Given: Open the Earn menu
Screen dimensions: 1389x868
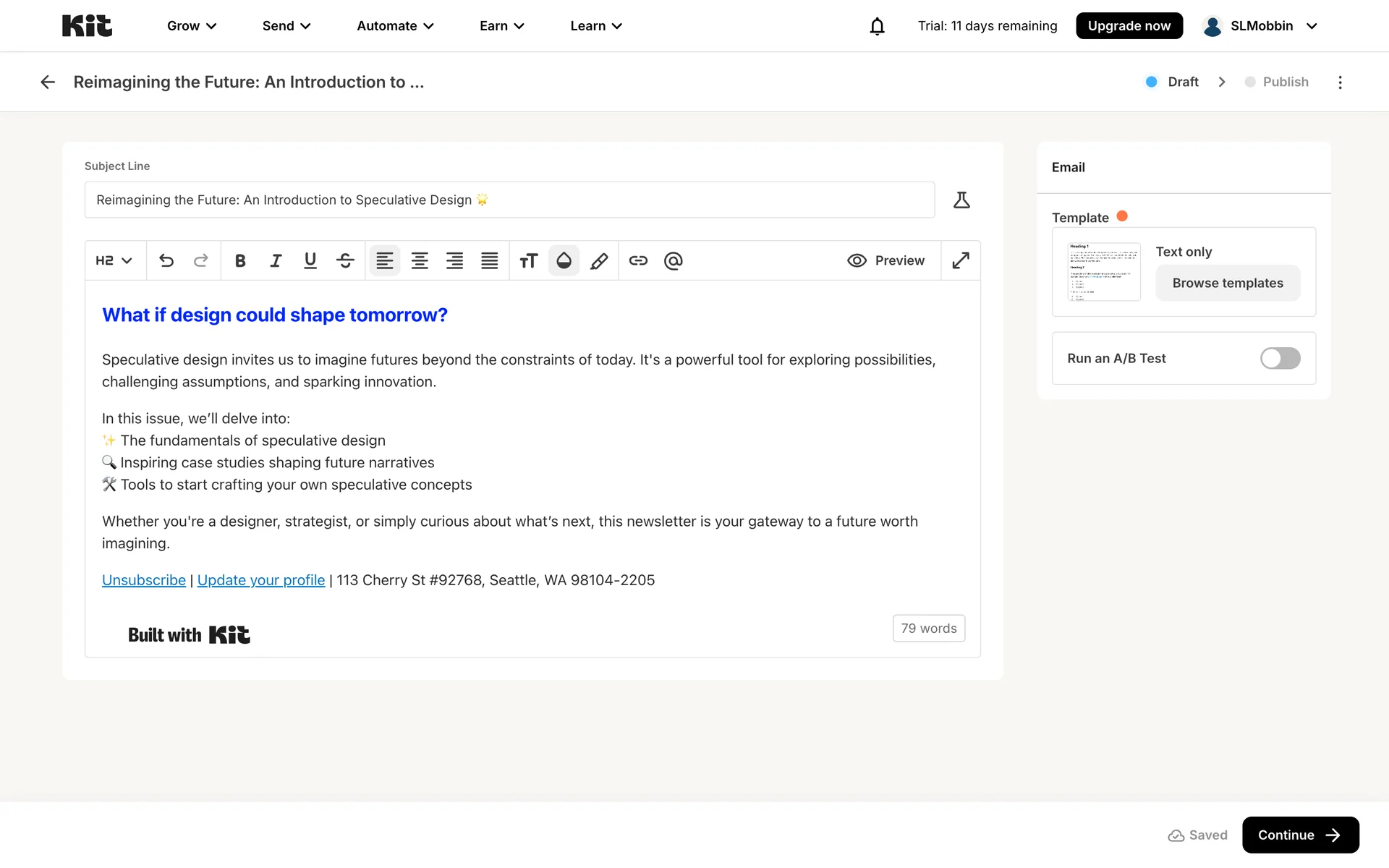Looking at the screenshot, I should click(x=501, y=26).
